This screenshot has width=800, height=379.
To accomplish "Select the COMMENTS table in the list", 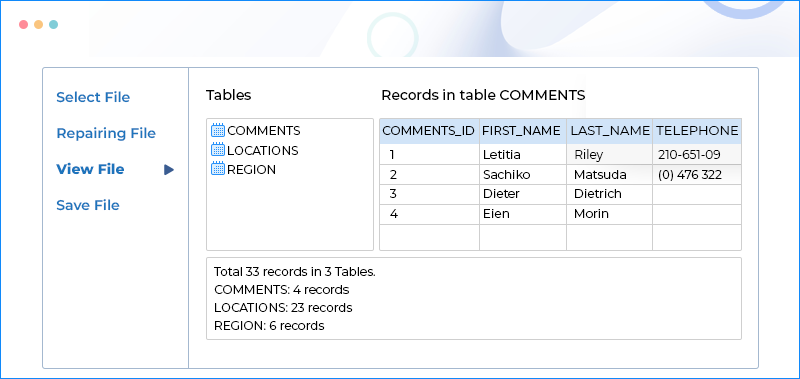I will [264, 131].
